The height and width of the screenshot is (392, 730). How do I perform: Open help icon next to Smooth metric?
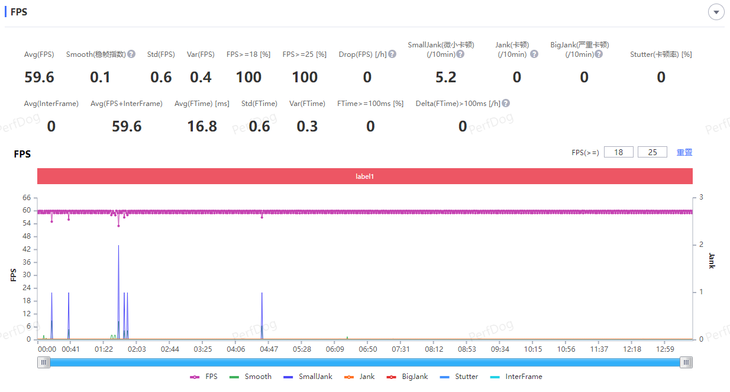pyautogui.click(x=131, y=54)
